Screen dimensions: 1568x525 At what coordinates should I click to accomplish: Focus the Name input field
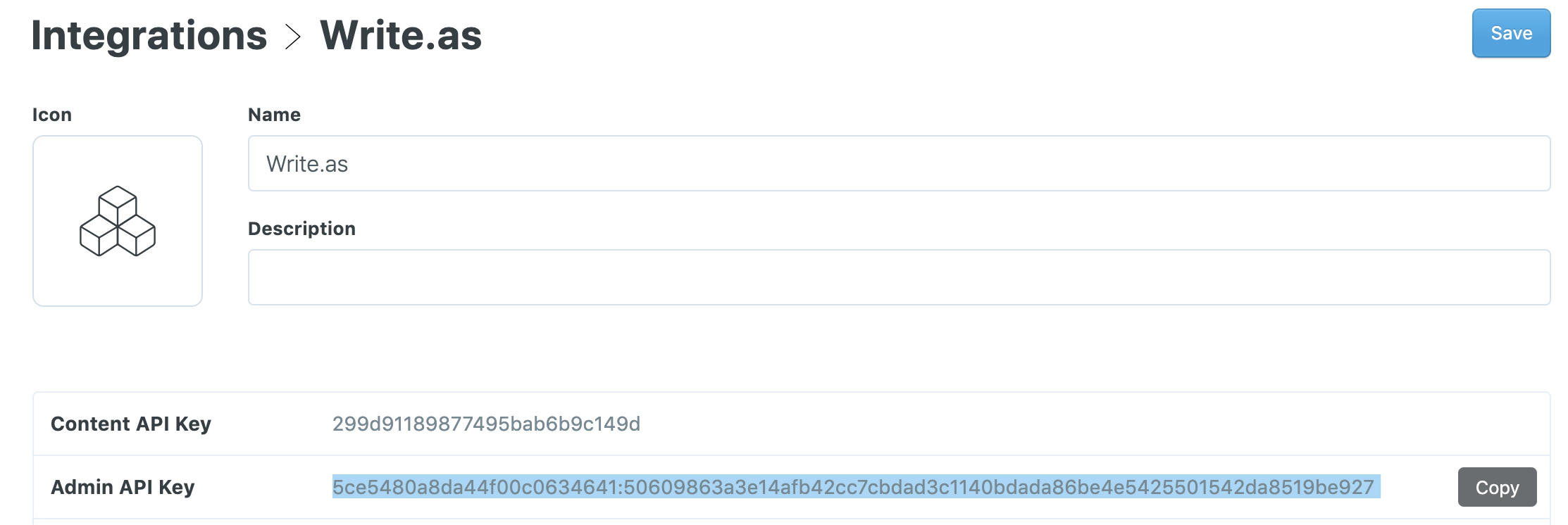[898, 163]
